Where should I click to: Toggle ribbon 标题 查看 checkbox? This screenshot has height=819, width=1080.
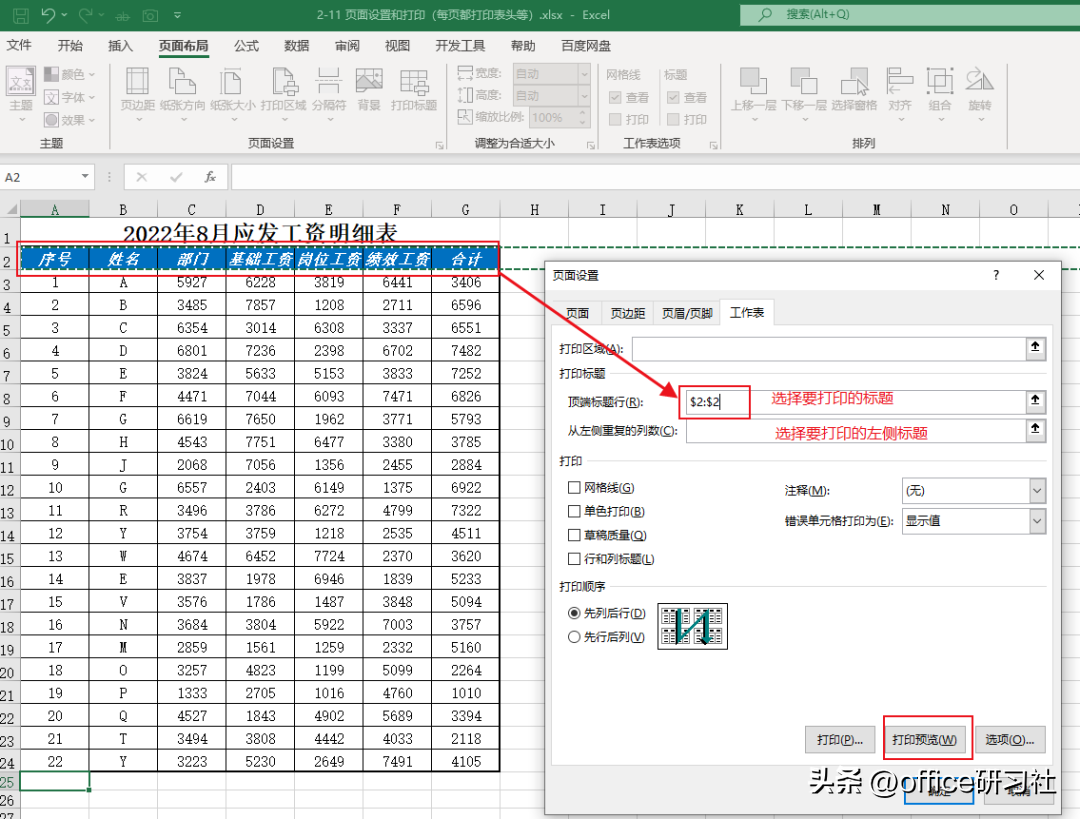coord(673,98)
